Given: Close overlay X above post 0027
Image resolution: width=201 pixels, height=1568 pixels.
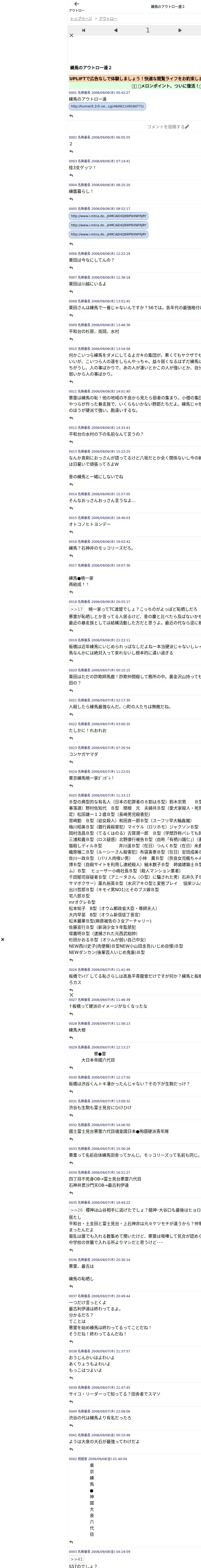Looking at the screenshot, I should click(x=71, y=995).
